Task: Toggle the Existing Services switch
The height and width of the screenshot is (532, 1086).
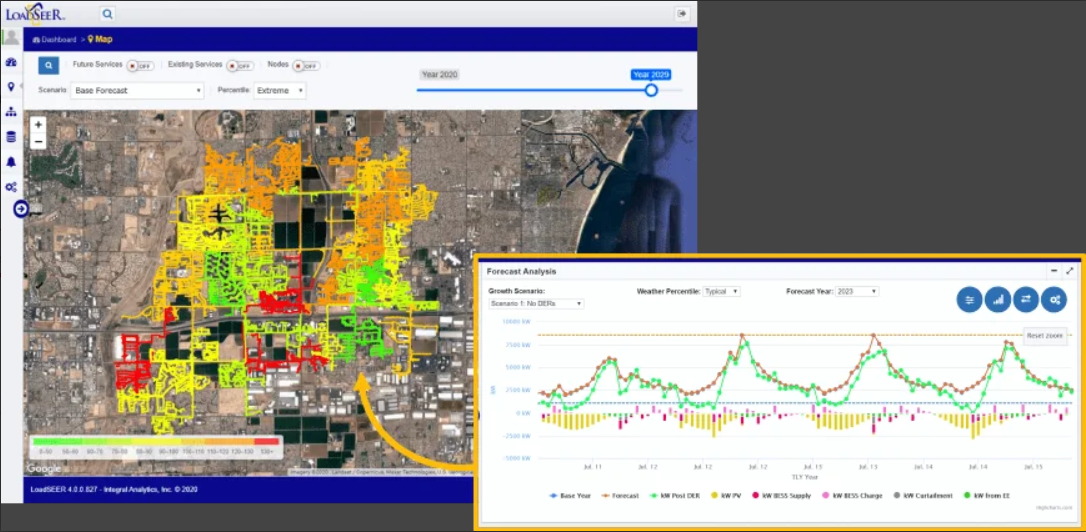Action: (241, 66)
